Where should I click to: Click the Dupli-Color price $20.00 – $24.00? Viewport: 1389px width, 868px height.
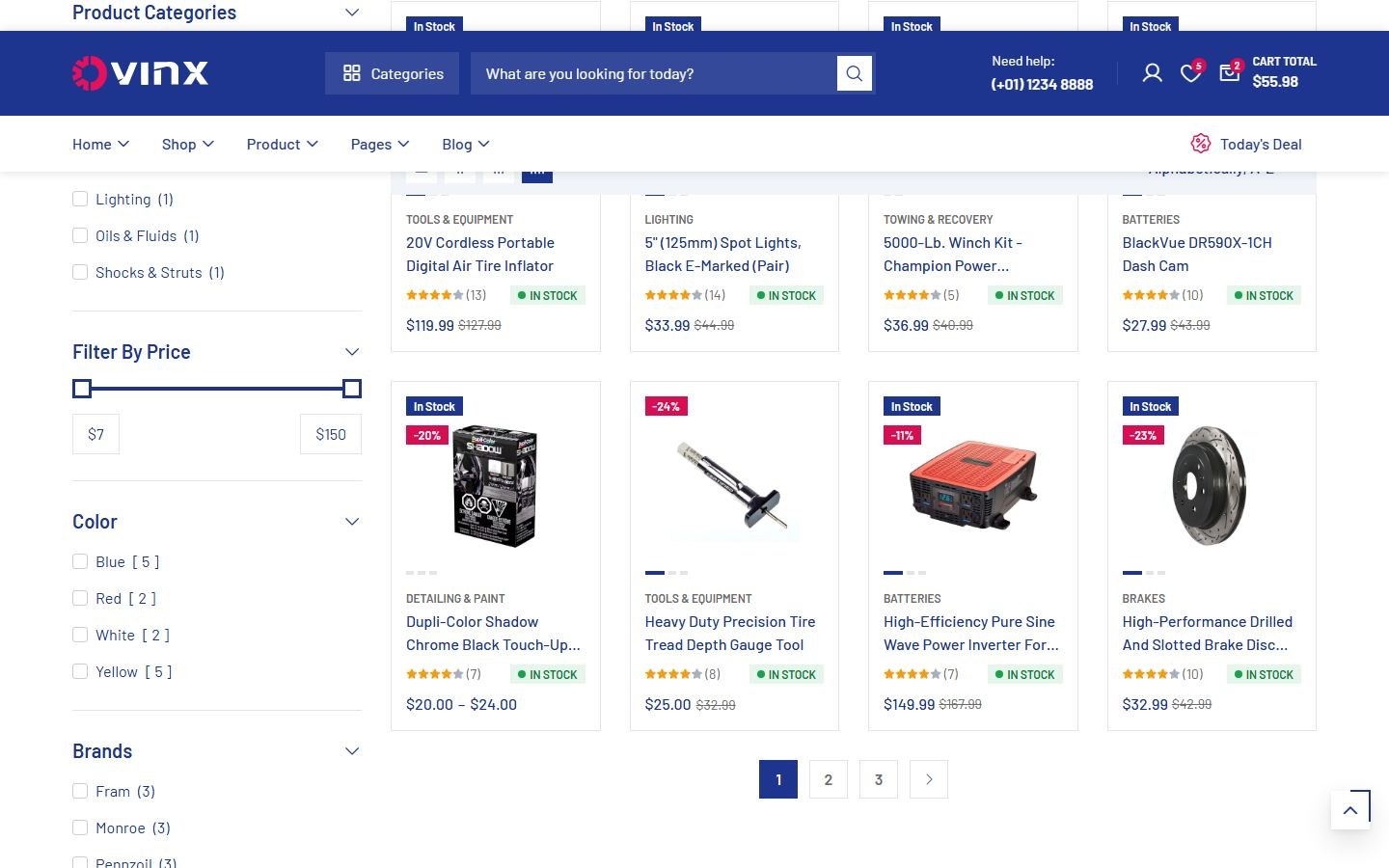(461, 705)
